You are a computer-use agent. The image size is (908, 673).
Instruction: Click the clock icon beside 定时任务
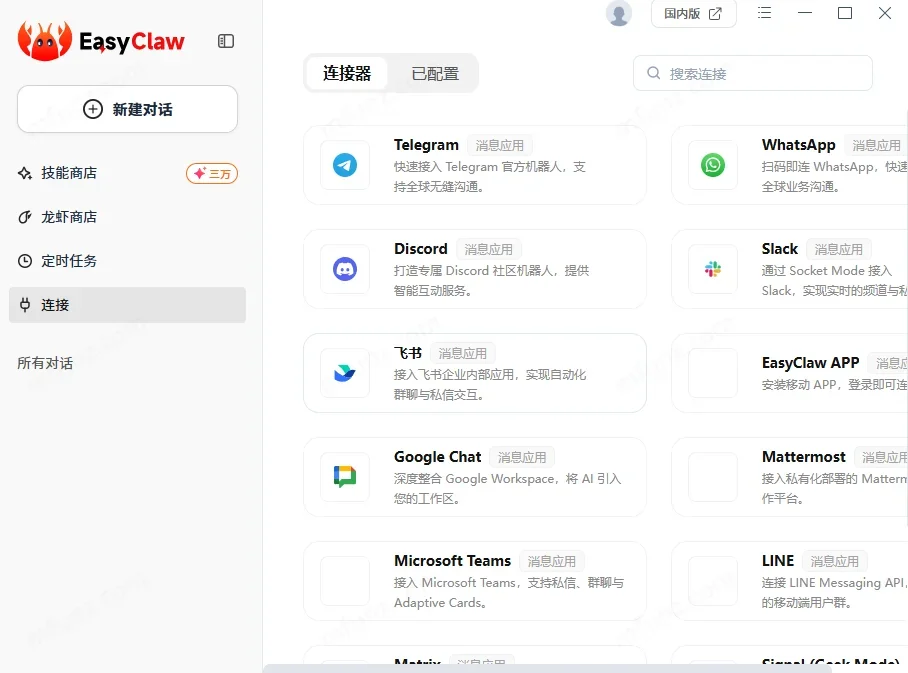point(25,261)
